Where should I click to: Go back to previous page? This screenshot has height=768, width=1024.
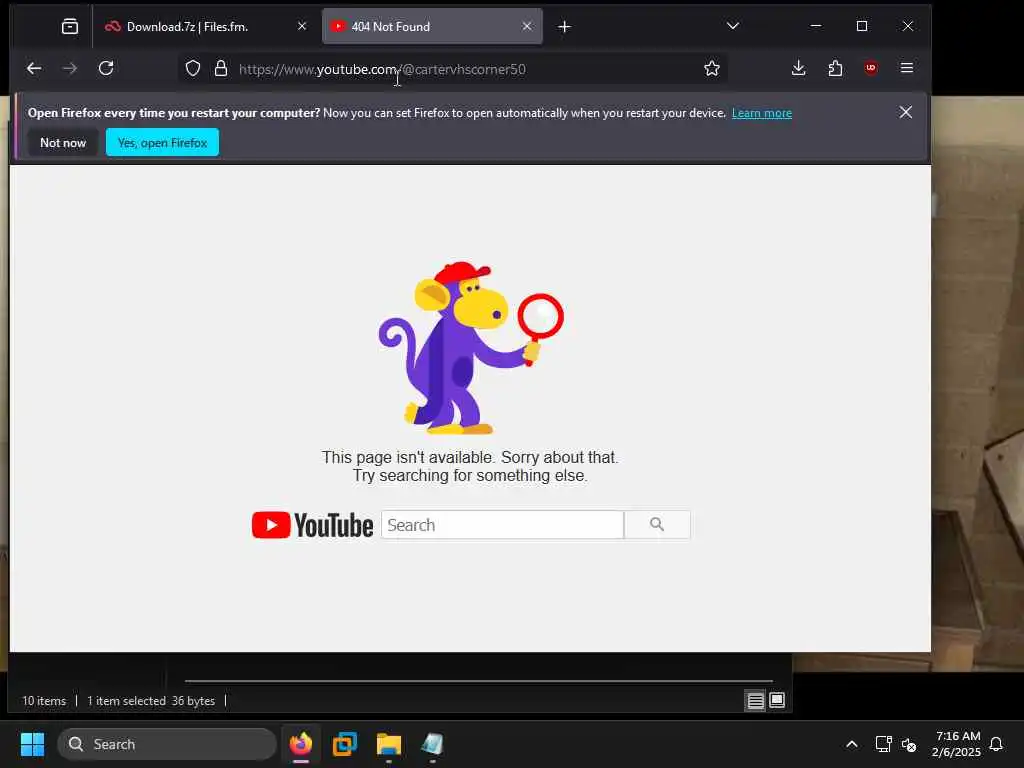(34, 68)
